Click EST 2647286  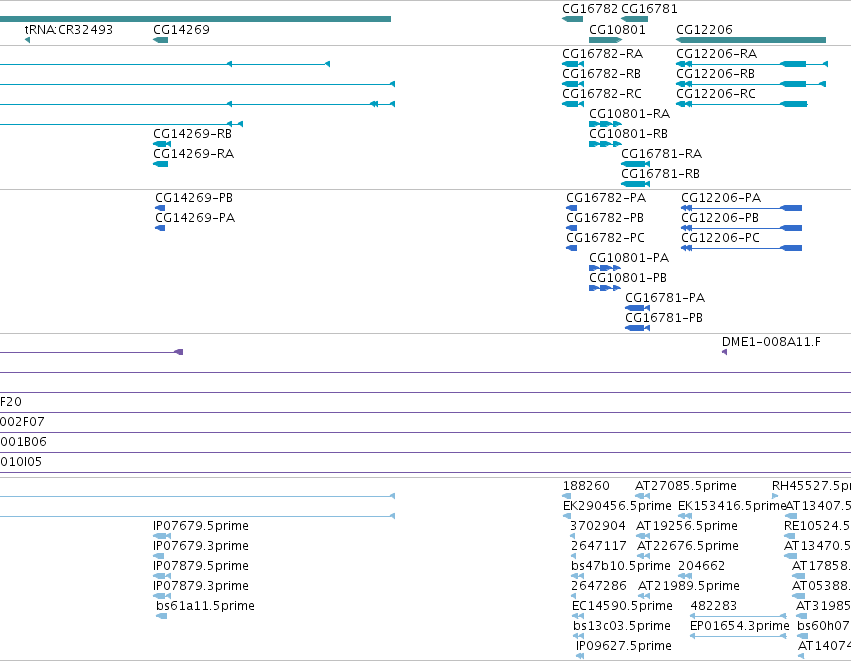point(599,587)
